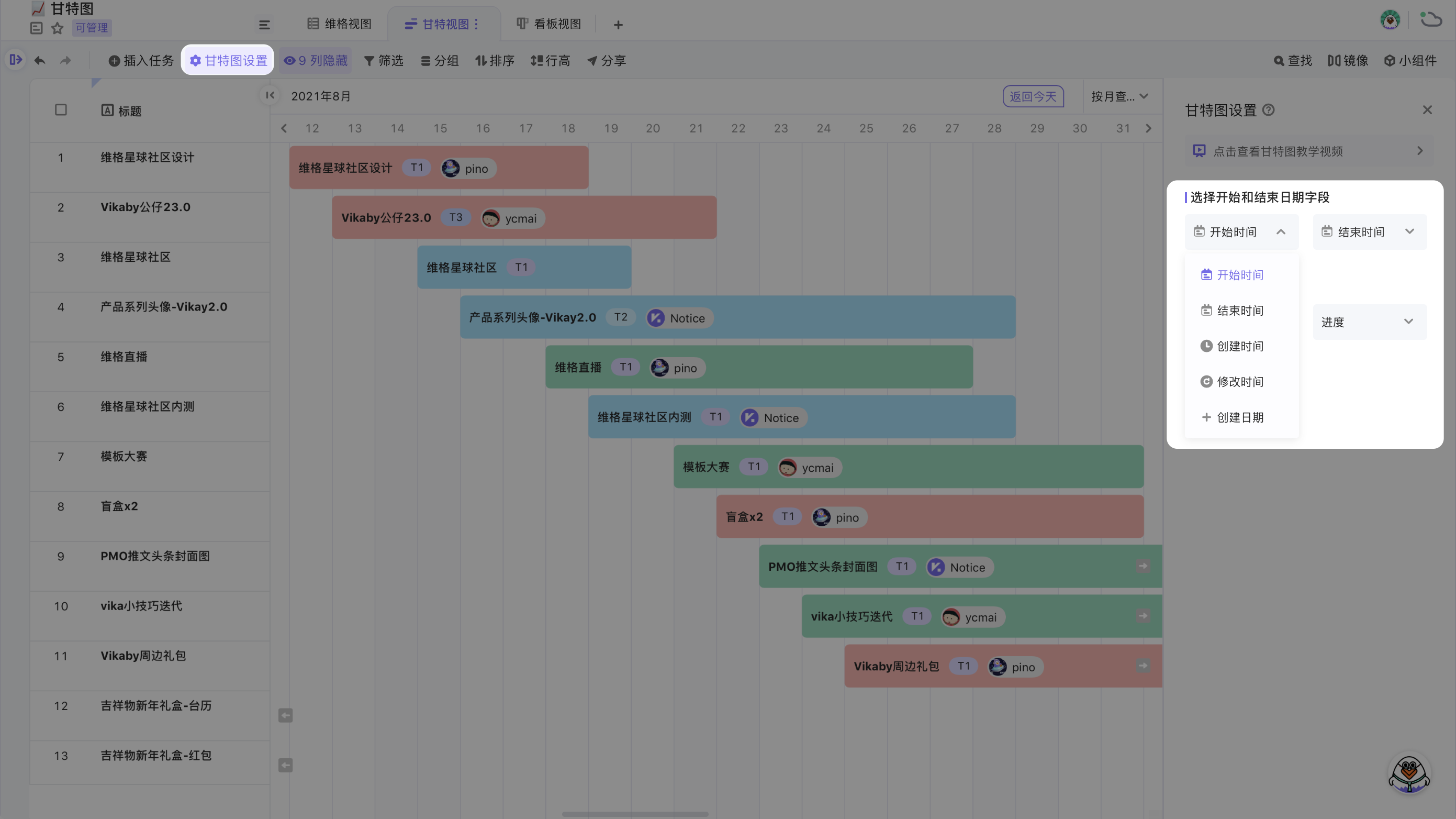Expand the 结束时间 field dropdown
1456x819 pixels.
[1369, 232]
